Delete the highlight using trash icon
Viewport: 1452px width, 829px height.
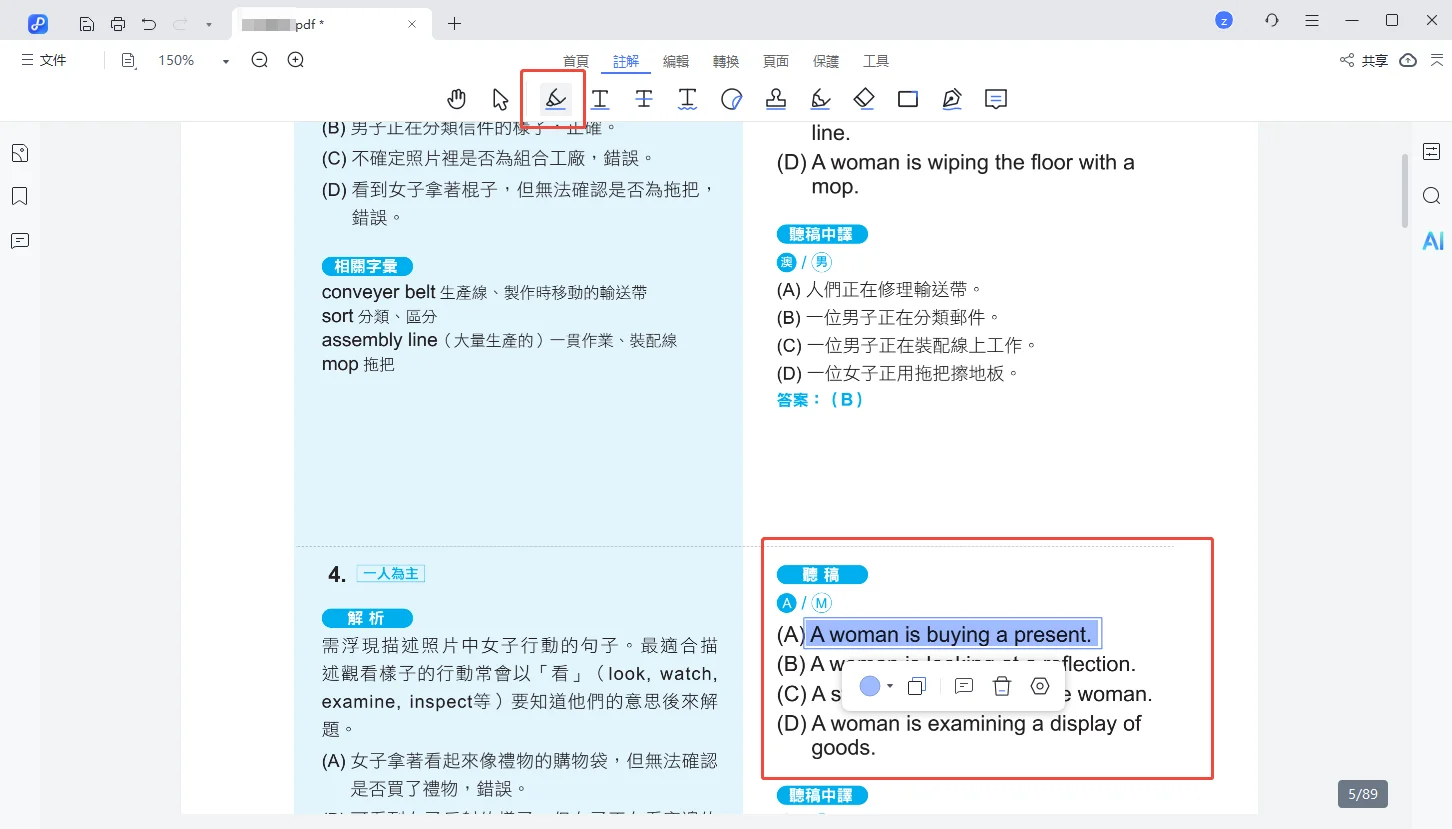coord(1002,686)
